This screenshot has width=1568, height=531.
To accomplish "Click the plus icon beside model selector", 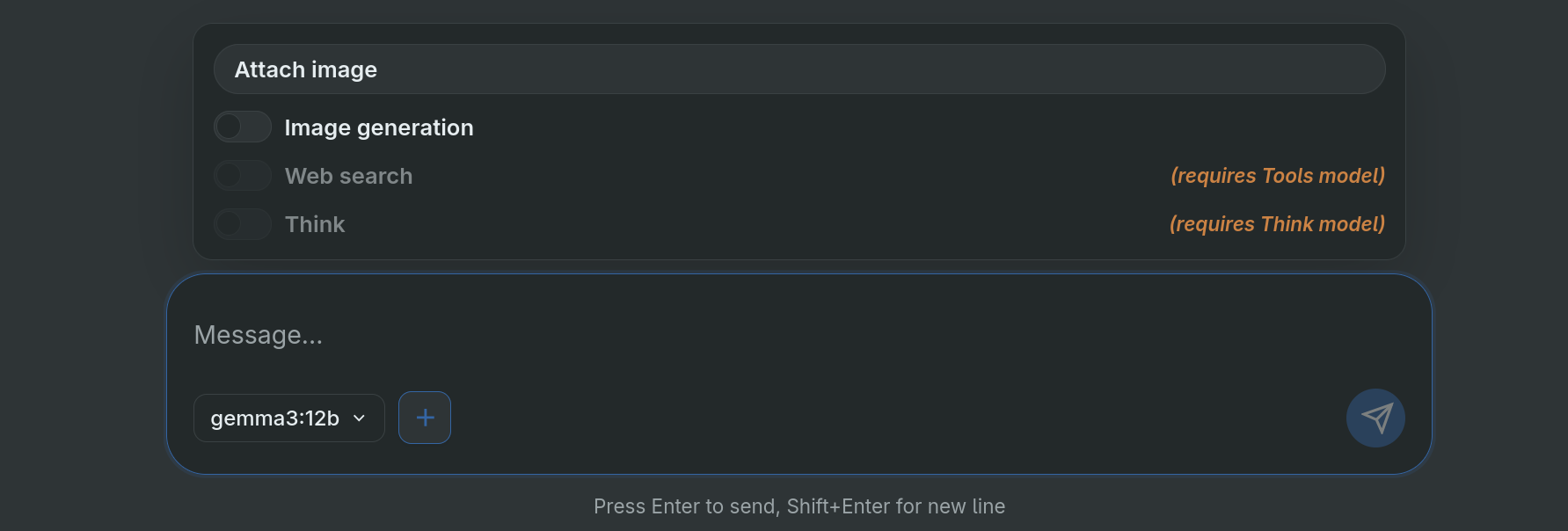I will point(425,418).
